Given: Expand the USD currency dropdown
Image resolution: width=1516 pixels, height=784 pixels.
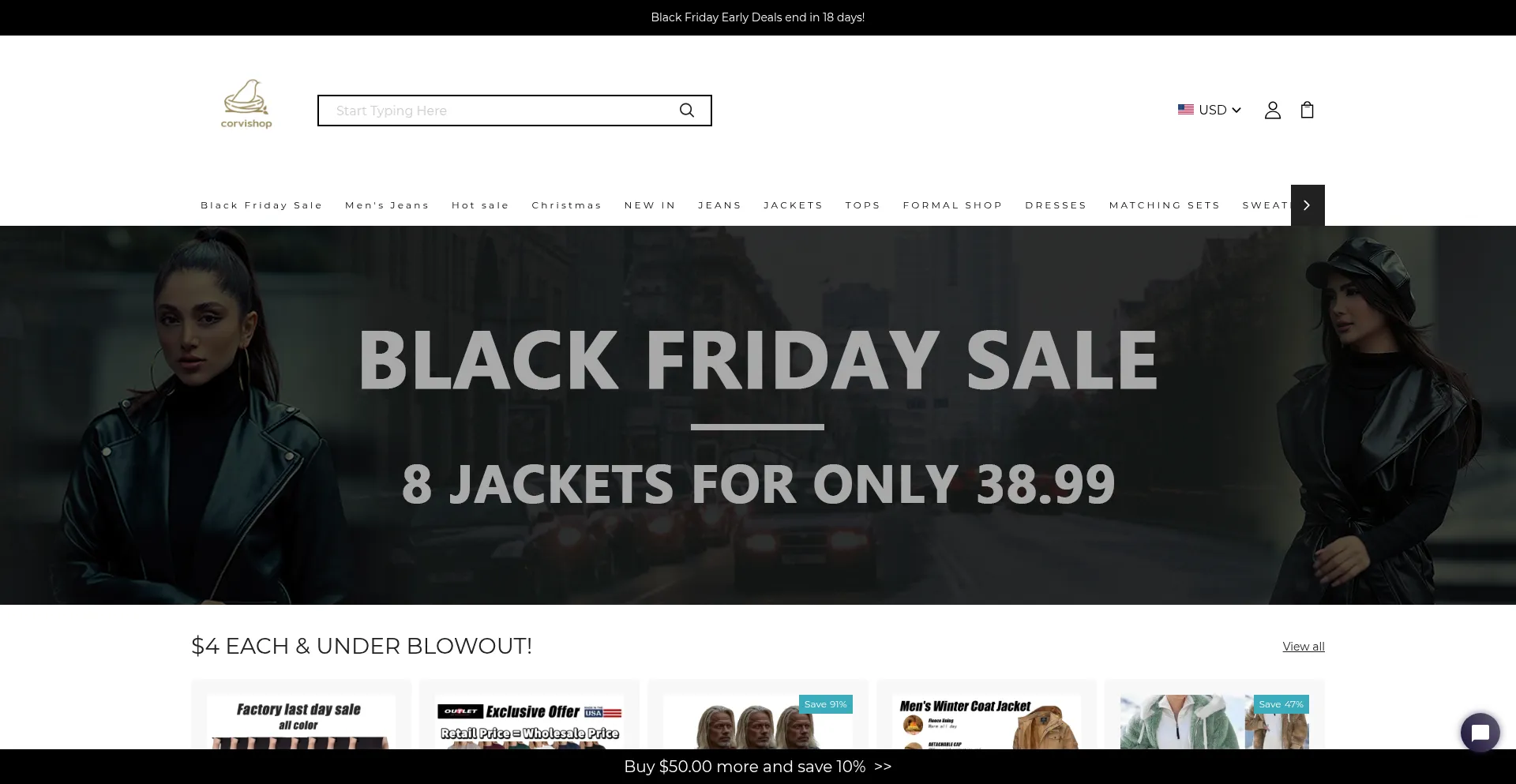Looking at the screenshot, I should pos(1210,110).
